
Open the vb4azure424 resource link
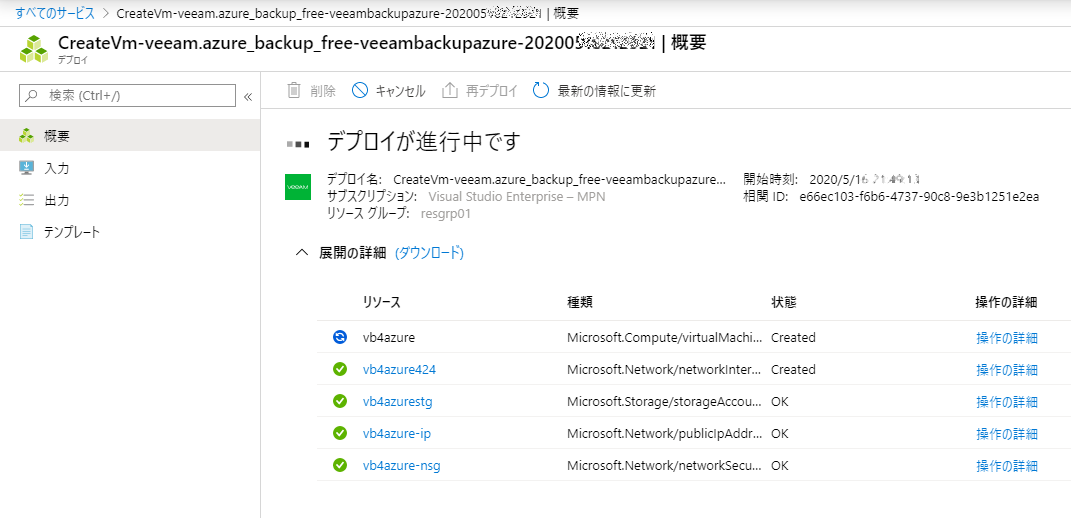pos(399,370)
